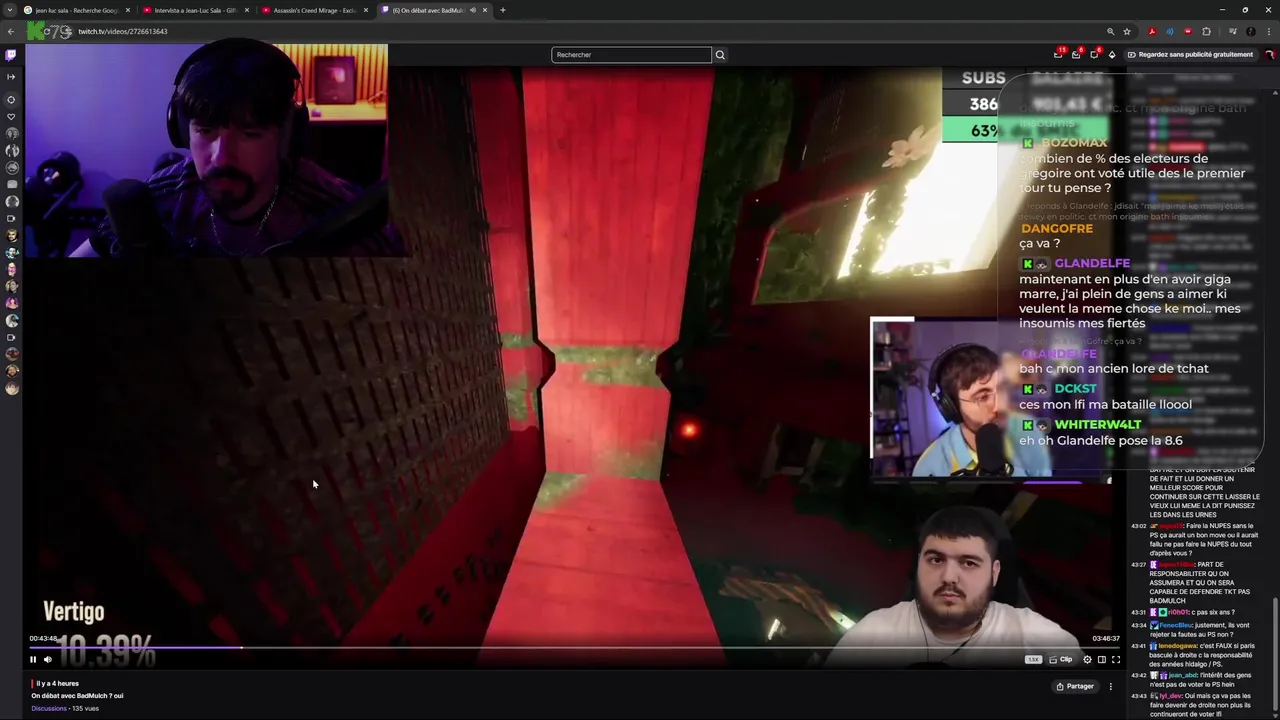The width and height of the screenshot is (1280, 720).
Task: Mute the video player volume
Action: pos(47,659)
